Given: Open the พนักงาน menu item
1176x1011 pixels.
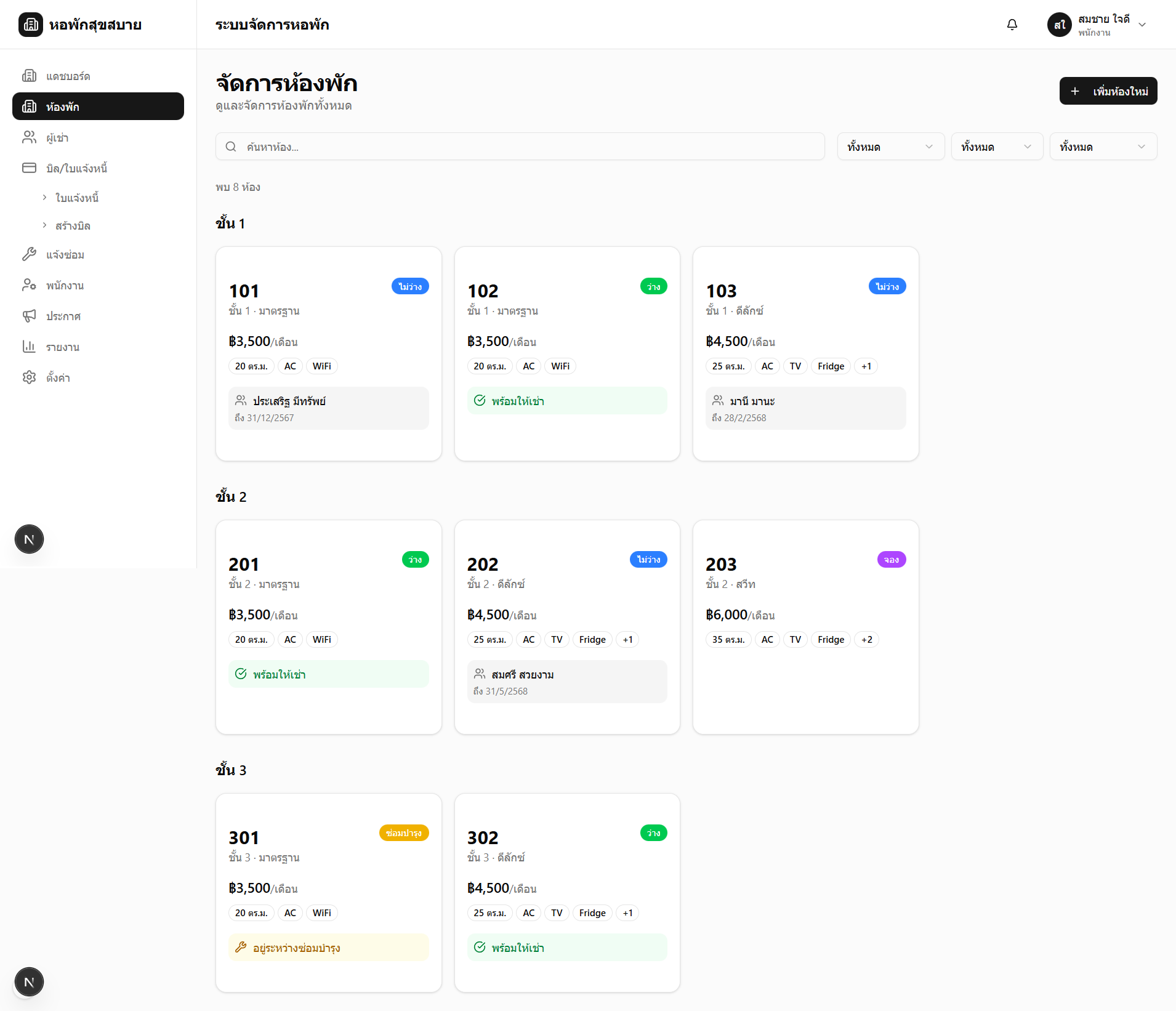Looking at the screenshot, I should pyautogui.click(x=98, y=285).
